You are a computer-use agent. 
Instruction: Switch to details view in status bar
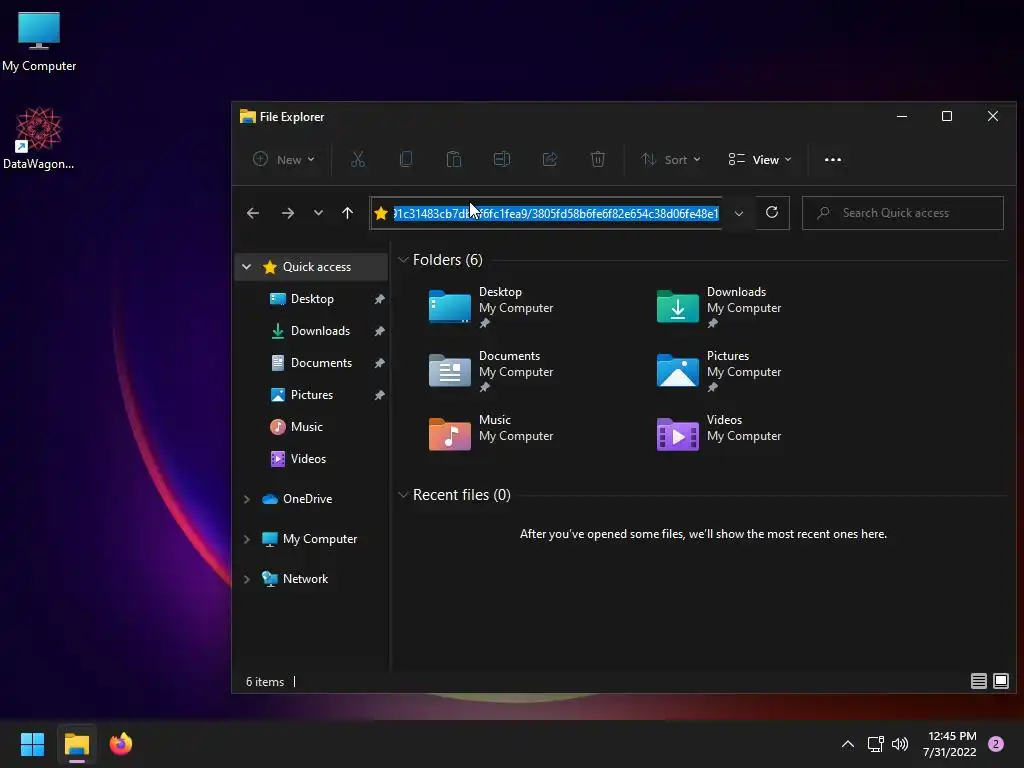click(x=978, y=681)
